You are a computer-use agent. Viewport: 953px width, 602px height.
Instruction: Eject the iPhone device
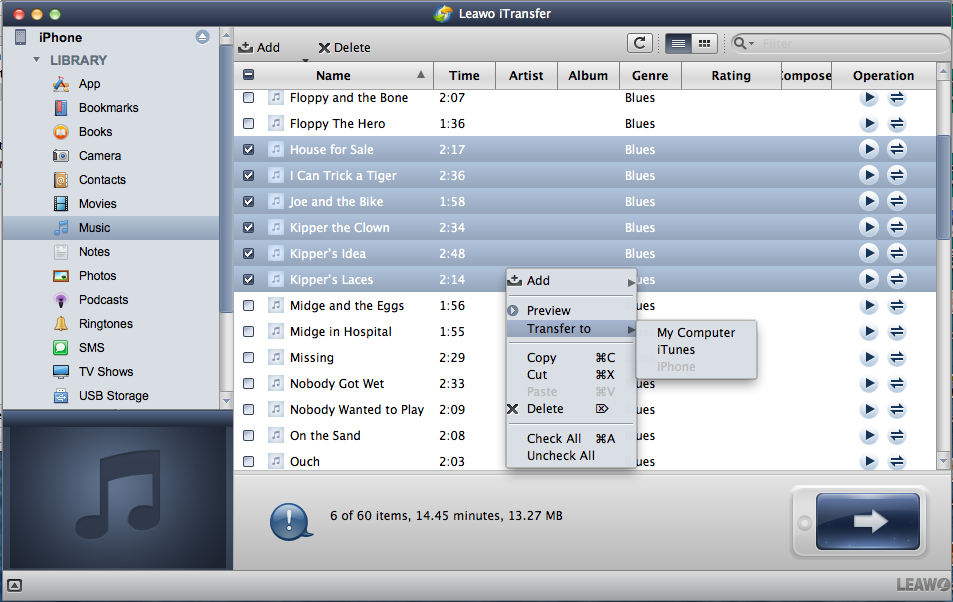[203, 37]
